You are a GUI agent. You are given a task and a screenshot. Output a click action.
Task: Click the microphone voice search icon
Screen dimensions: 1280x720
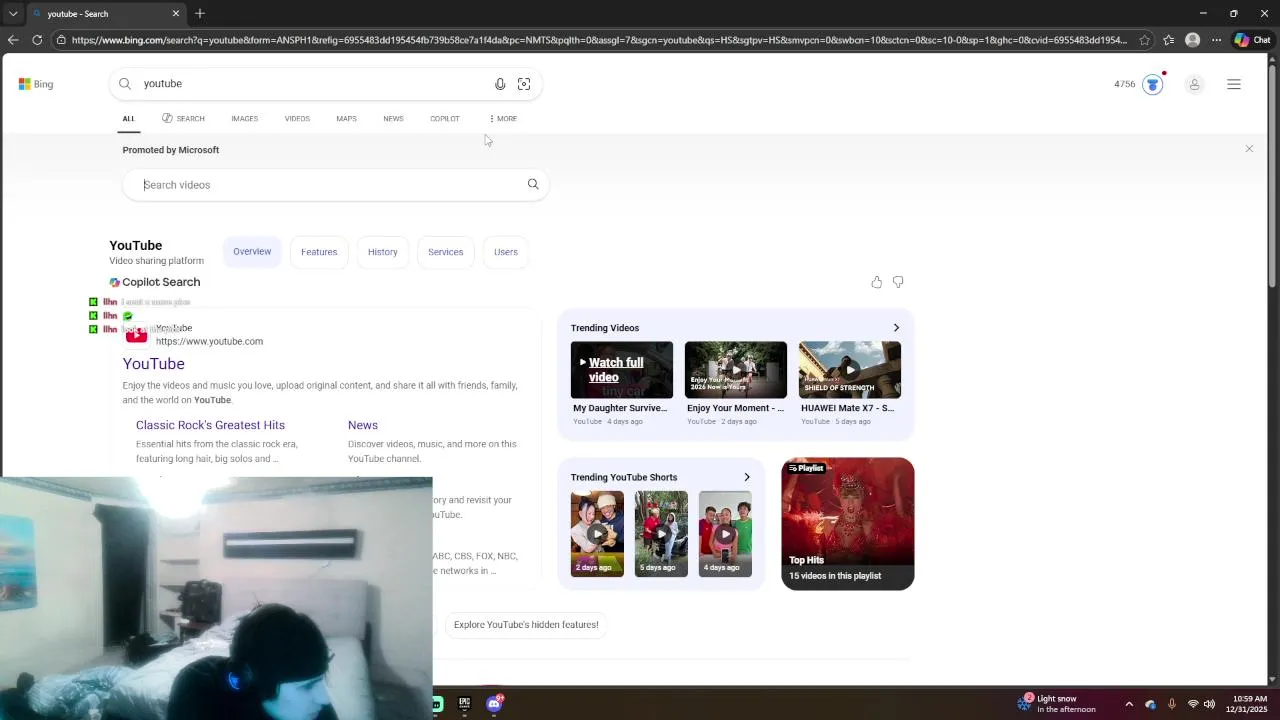point(500,84)
